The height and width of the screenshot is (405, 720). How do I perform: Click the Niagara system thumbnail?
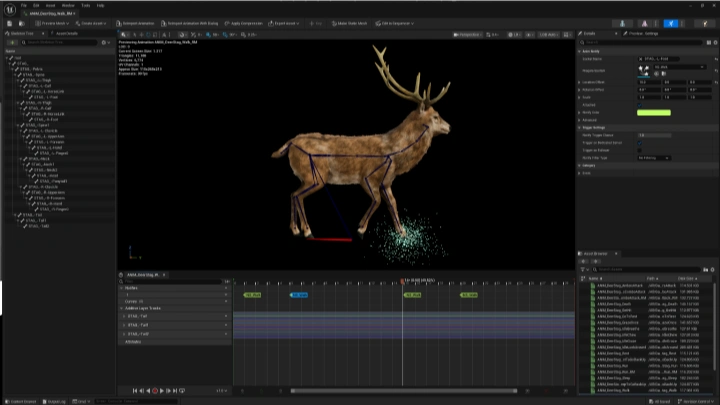click(x=643, y=71)
